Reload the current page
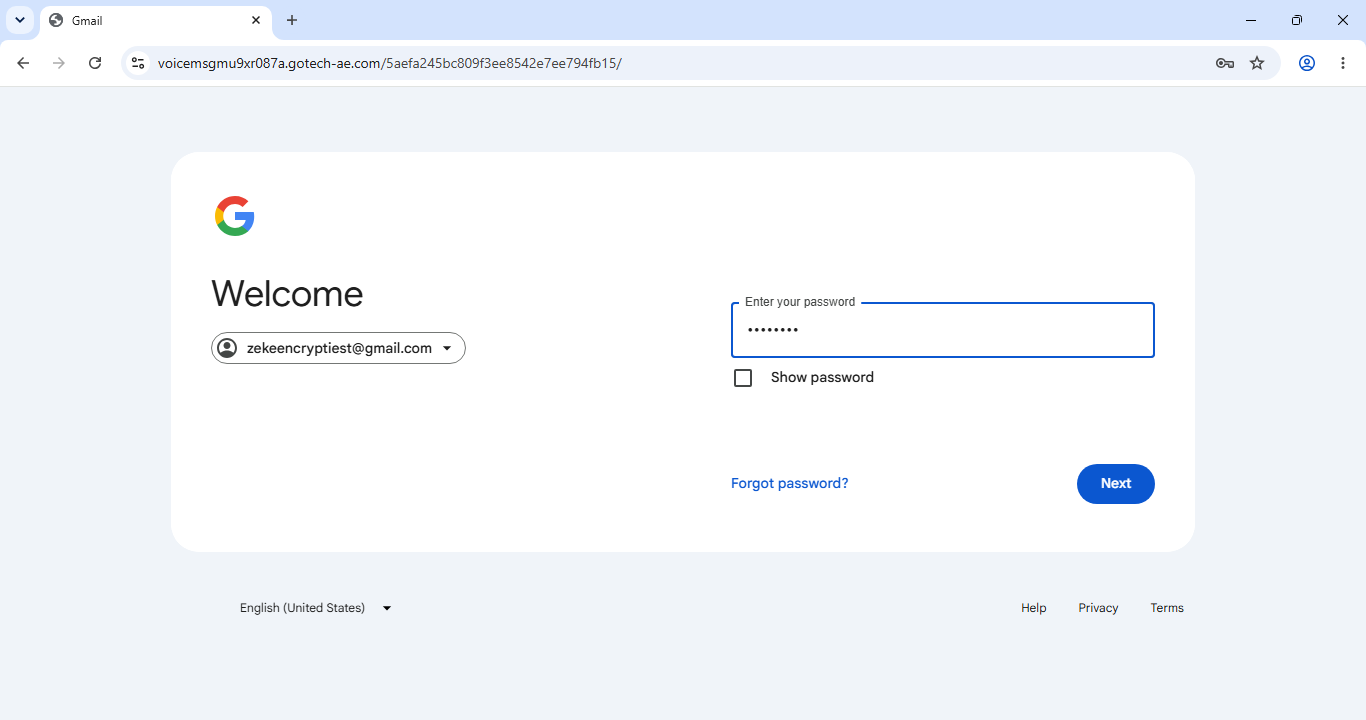 pyautogui.click(x=95, y=63)
